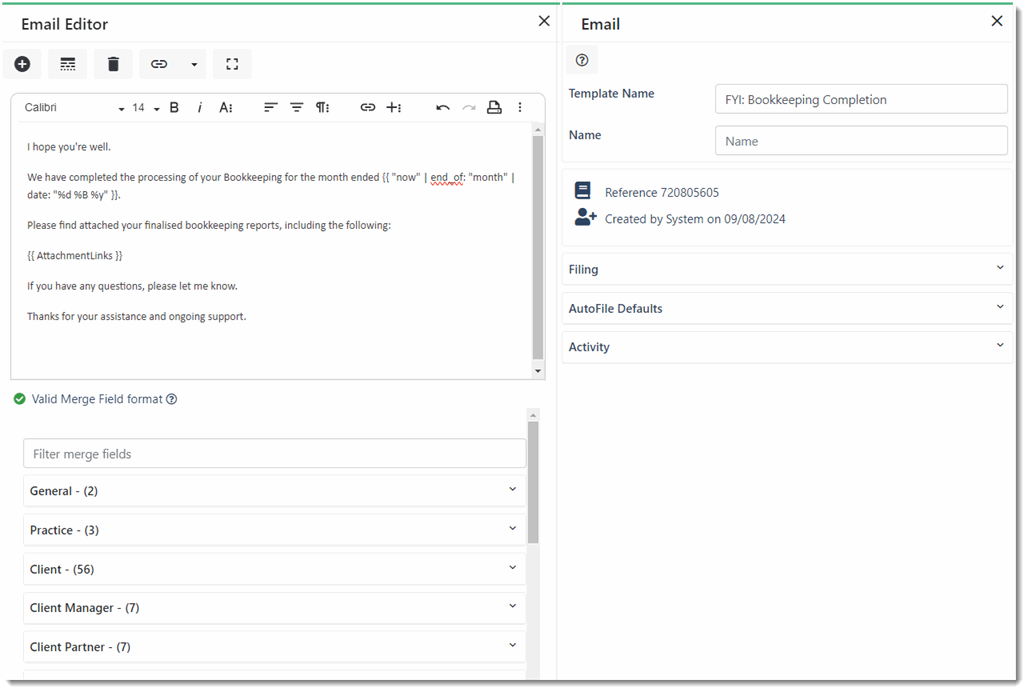Click the top toolbar link icon
The image size is (1028, 692).
(x=159, y=64)
